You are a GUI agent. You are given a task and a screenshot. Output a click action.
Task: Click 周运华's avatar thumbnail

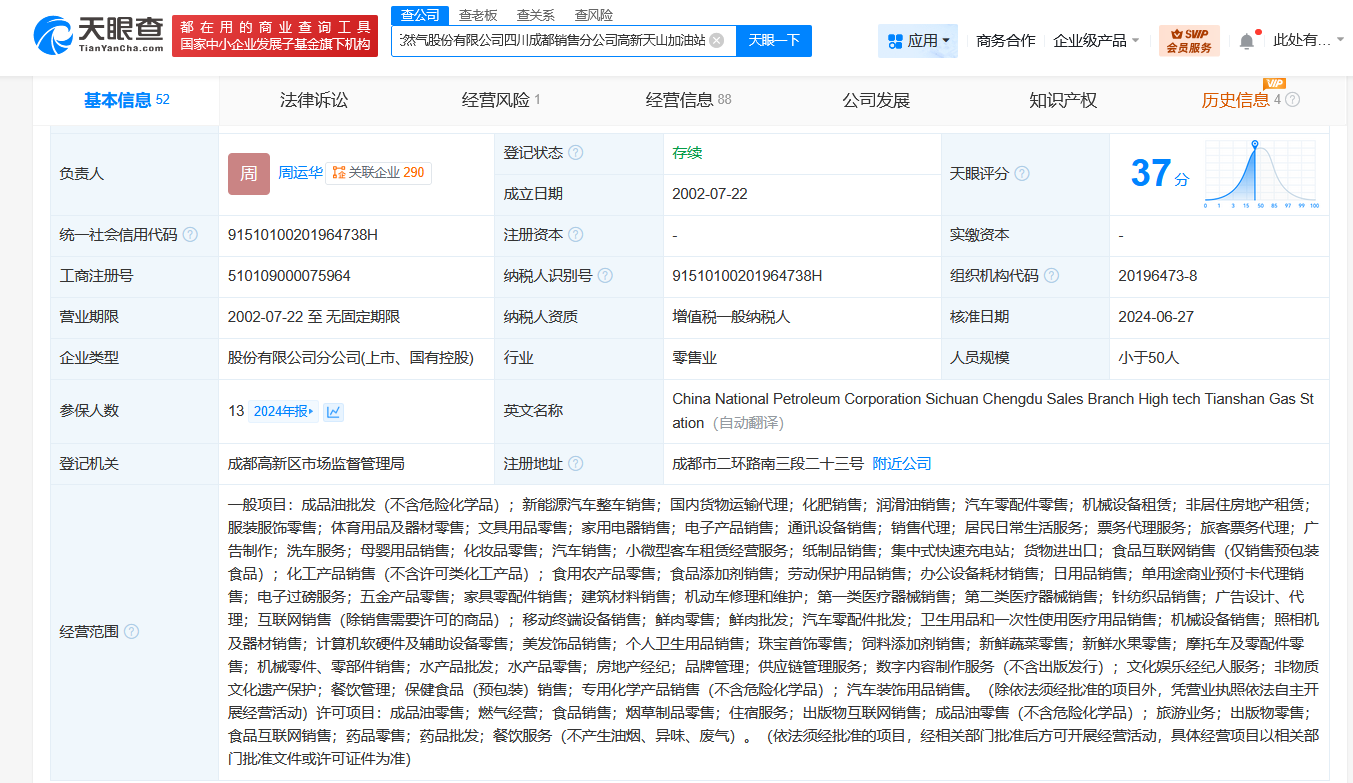coord(248,173)
